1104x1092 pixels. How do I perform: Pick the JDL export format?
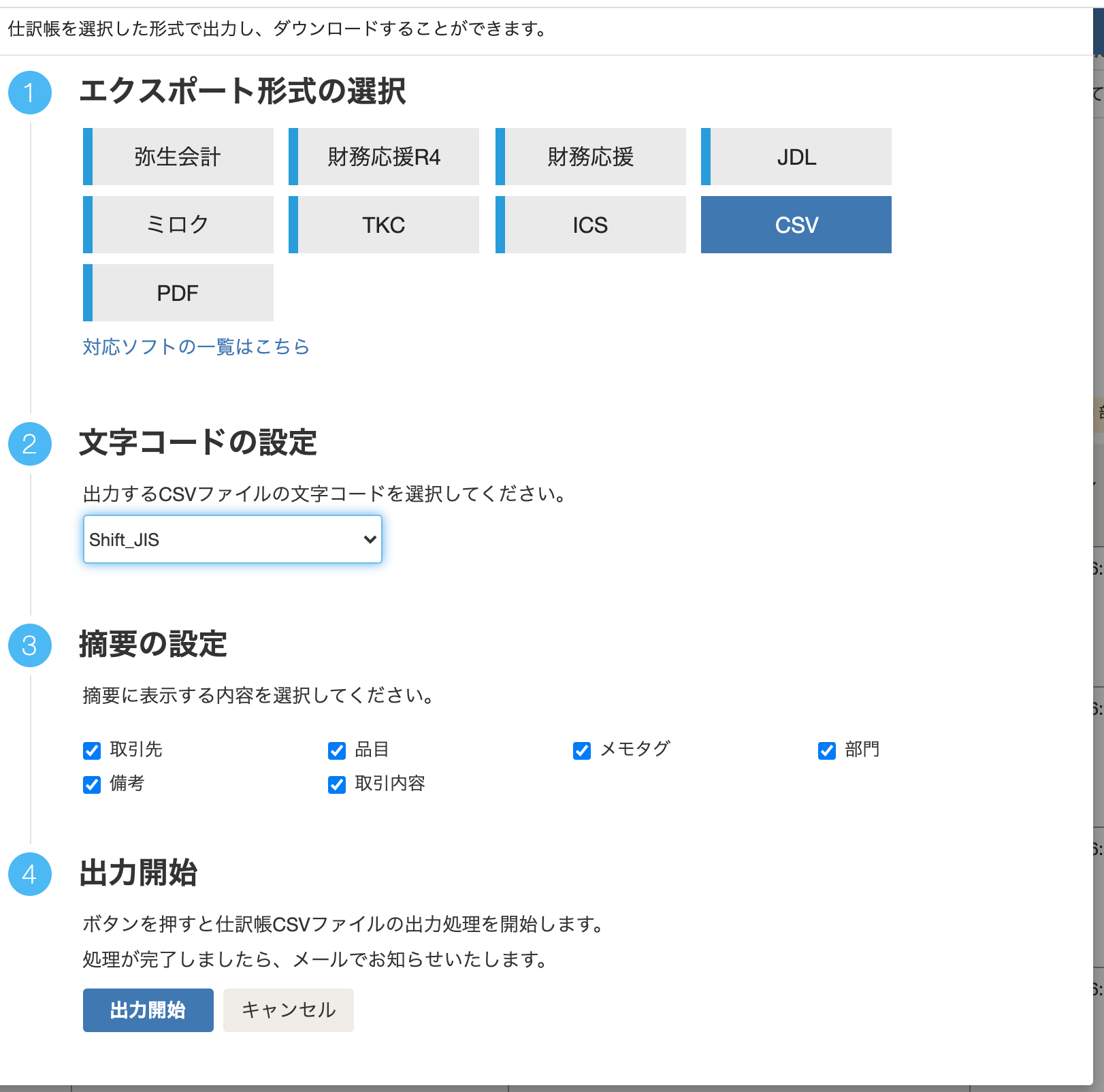point(796,157)
